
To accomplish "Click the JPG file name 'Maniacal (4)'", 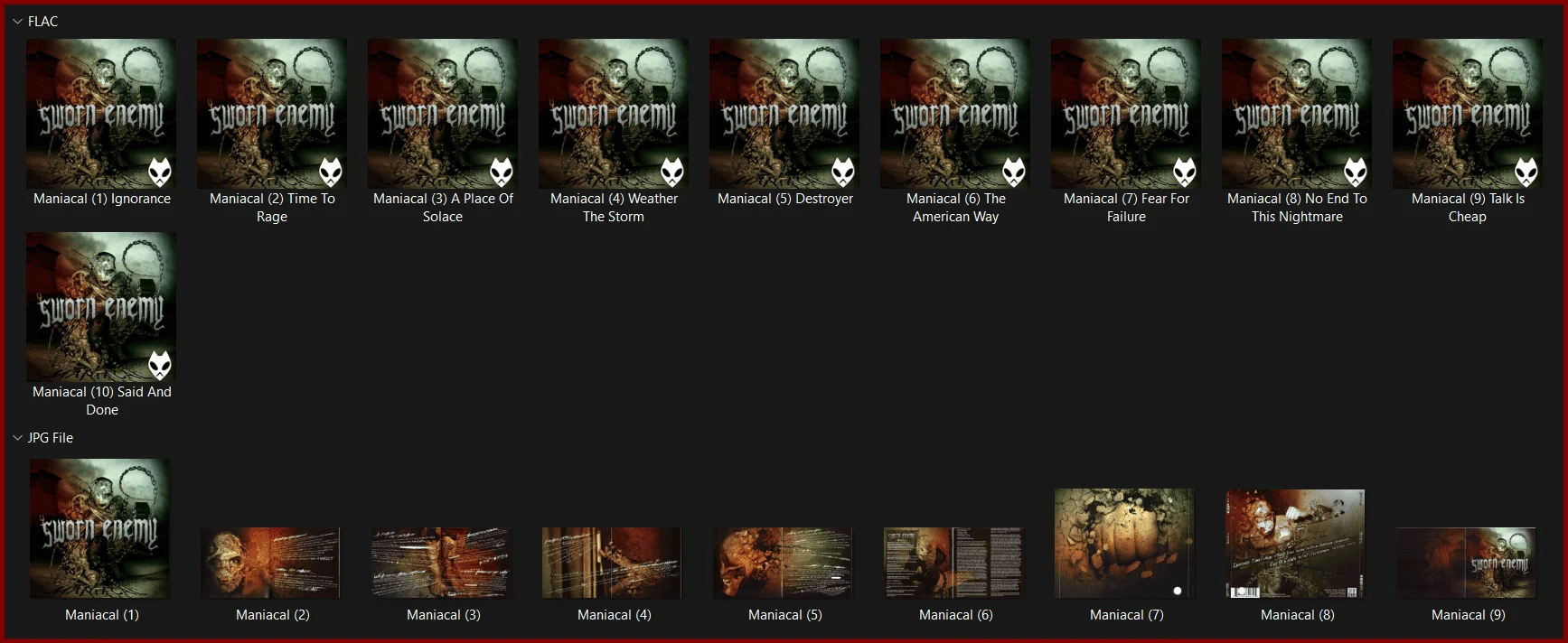I will tap(615, 615).
